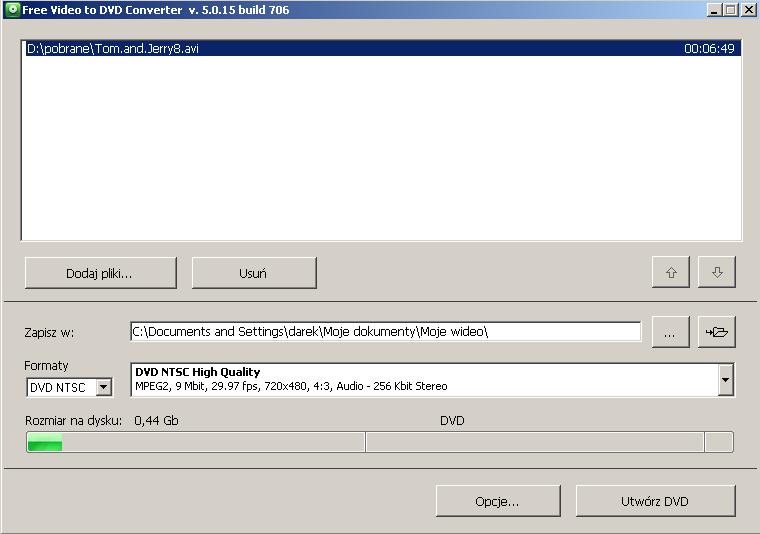Open the Opcje settings dialog
This screenshot has height=534, width=760.
point(498,501)
